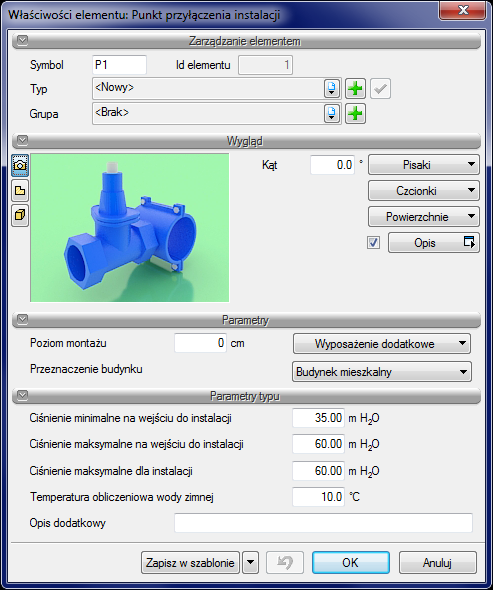493x590 pixels.
Task: Add new group with green plus icon
Action: coord(355,114)
